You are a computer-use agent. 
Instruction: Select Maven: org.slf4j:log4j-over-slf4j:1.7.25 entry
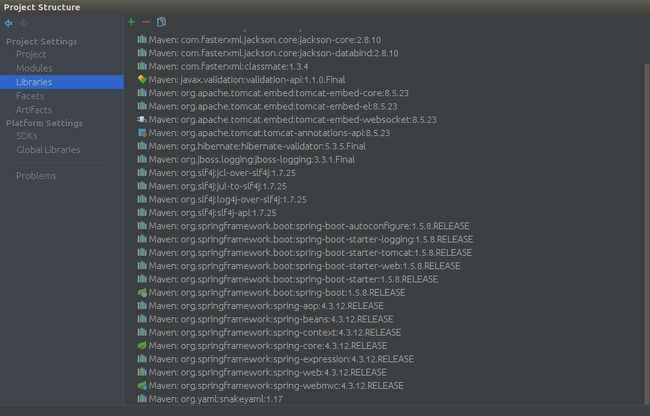click(x=228, y=199)
